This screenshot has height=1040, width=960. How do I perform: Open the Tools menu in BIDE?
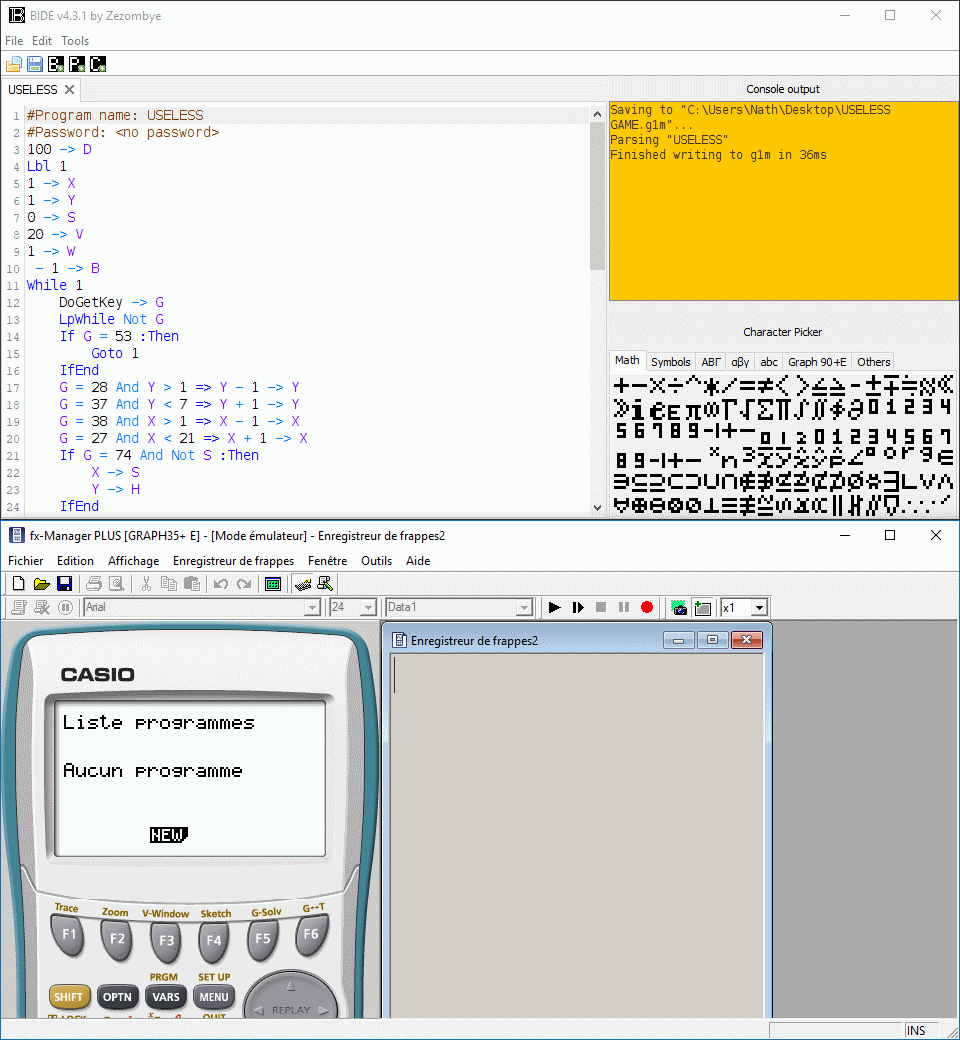(x=75, y=40)
